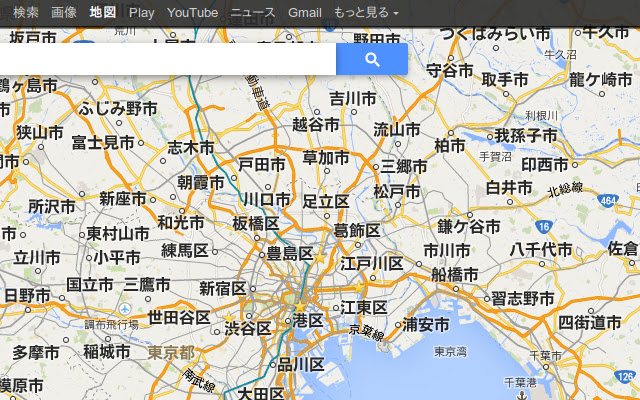This screenshot has height=400, width=640.
Task: Open the もっと見る dropdown menu
Action: [x=366, y=13]
